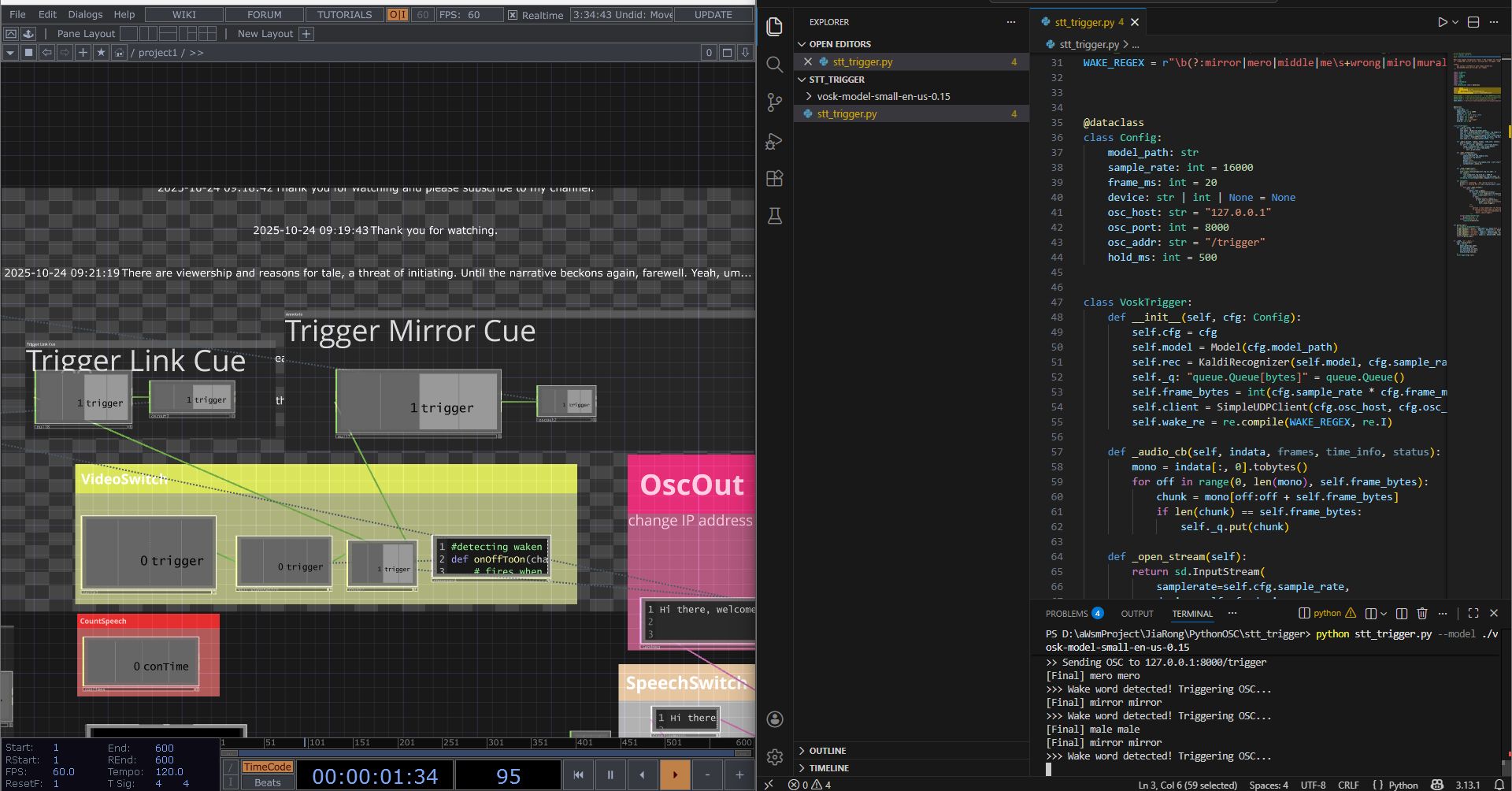Close the bottom terminal panel
This screenshot has width=1512, height=791.
[x=1494, y=613]
